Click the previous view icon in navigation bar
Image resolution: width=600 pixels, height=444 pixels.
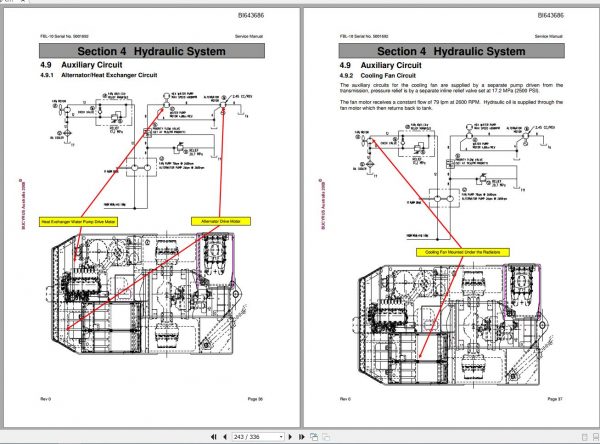(x=314, y=437)
